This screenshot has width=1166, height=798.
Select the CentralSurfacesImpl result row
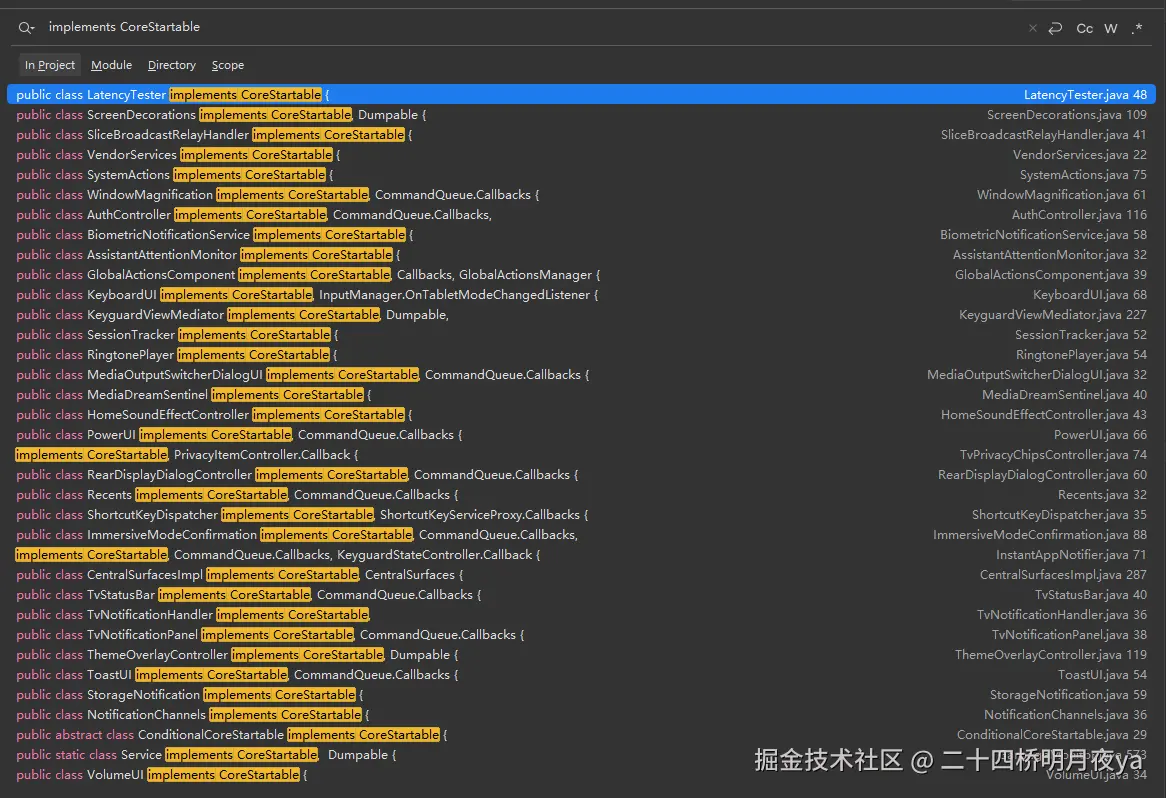(x=582, y=576)
